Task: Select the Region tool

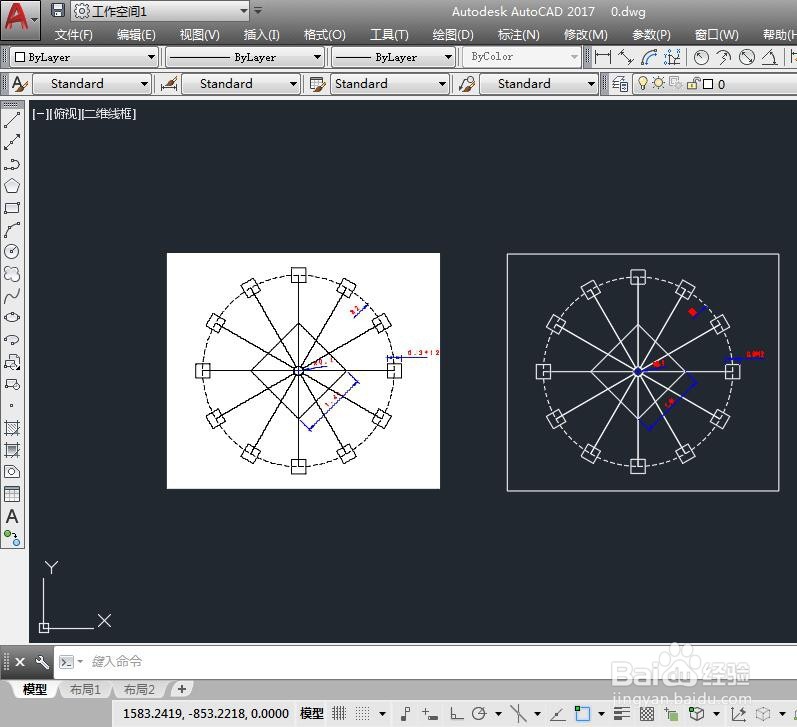Action: click(x=12, y=472)
